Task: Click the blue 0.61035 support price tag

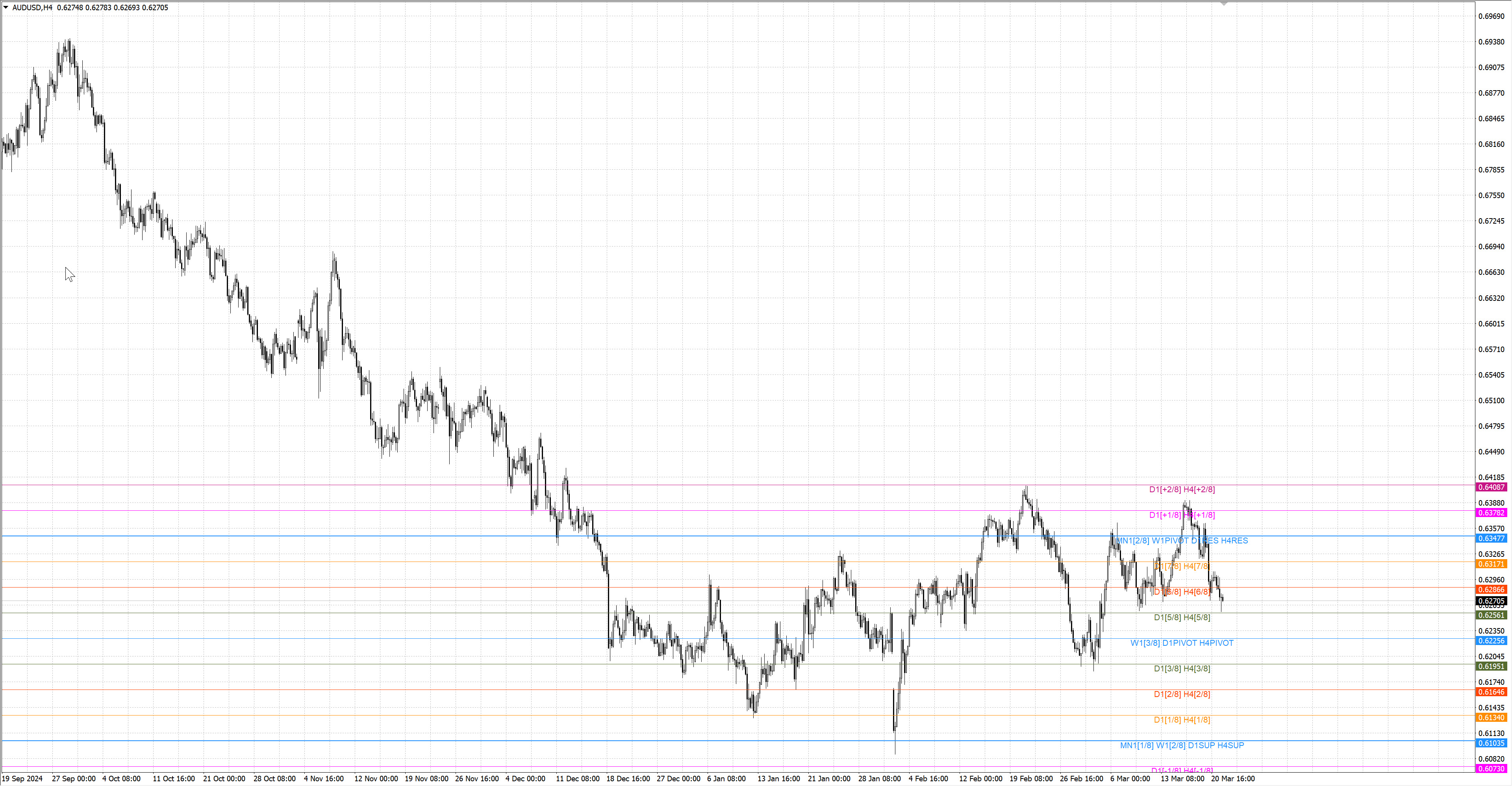Action: [1491, 743]
